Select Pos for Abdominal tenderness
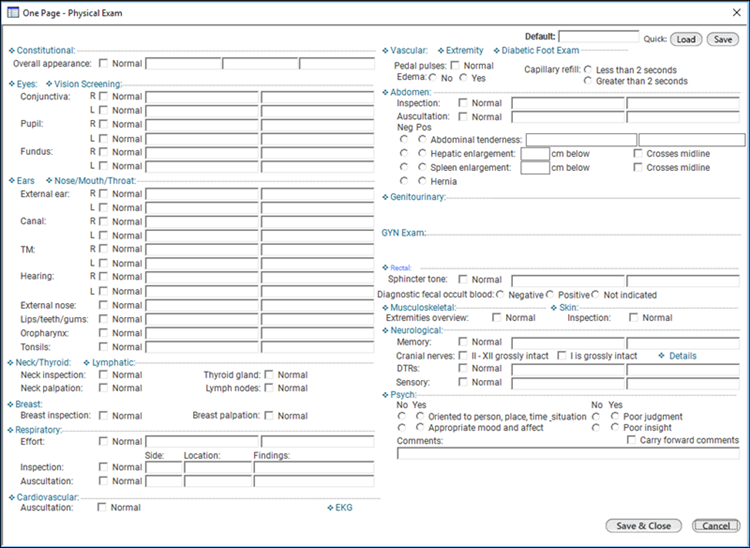This screenshot has width=750, height=548. coord(422,139)
